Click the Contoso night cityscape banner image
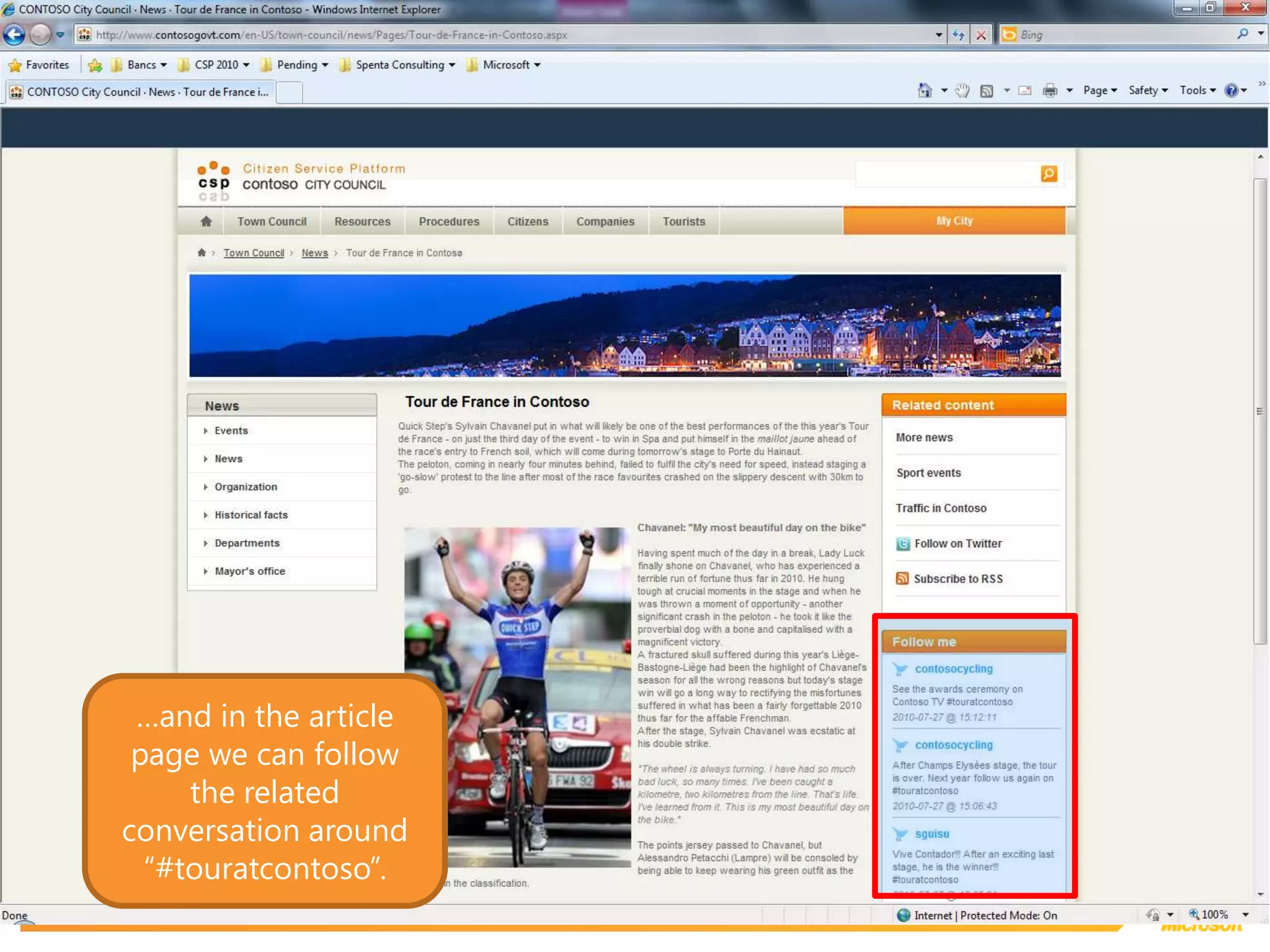This screenshot has height=952, width=1270. pos(625,325)
